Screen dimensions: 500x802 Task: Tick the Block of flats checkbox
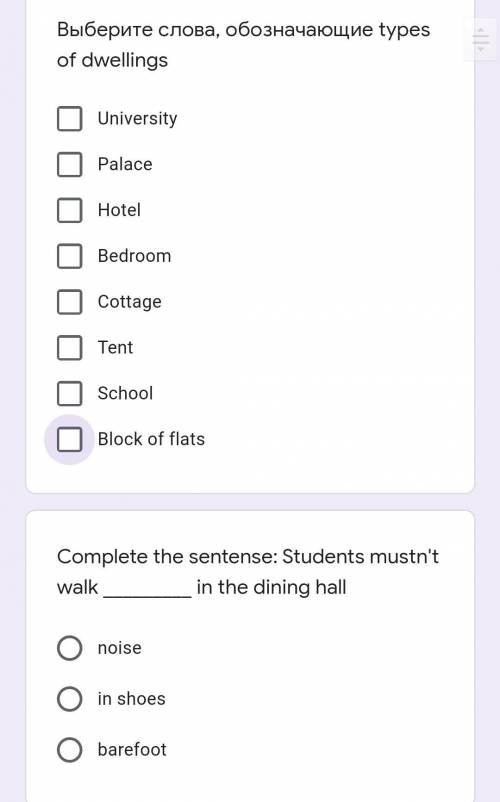pyautogui.click(x=70, y=439)
